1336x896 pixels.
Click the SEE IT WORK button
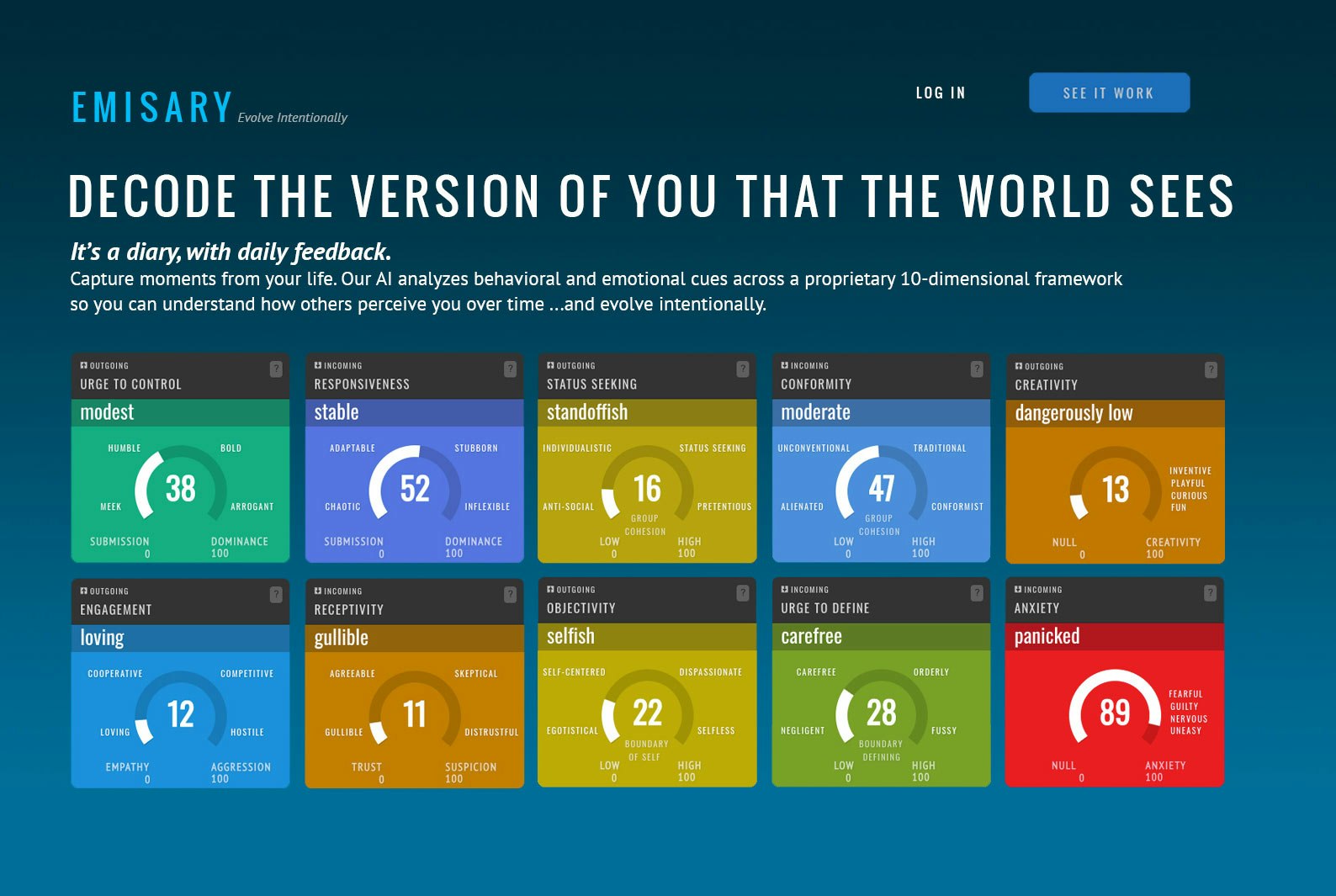click(1109, 93)
